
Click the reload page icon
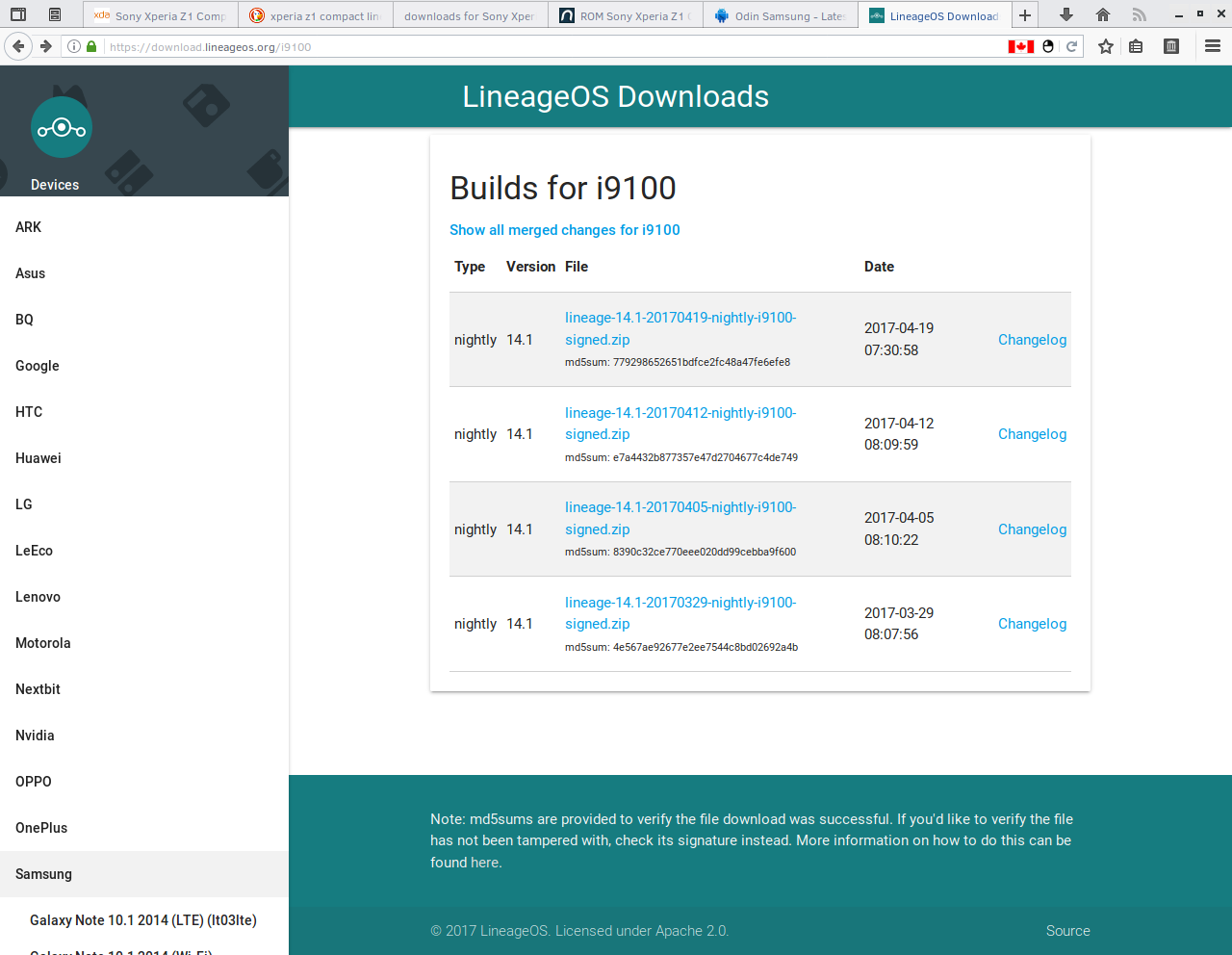[x=1071, y=46]
